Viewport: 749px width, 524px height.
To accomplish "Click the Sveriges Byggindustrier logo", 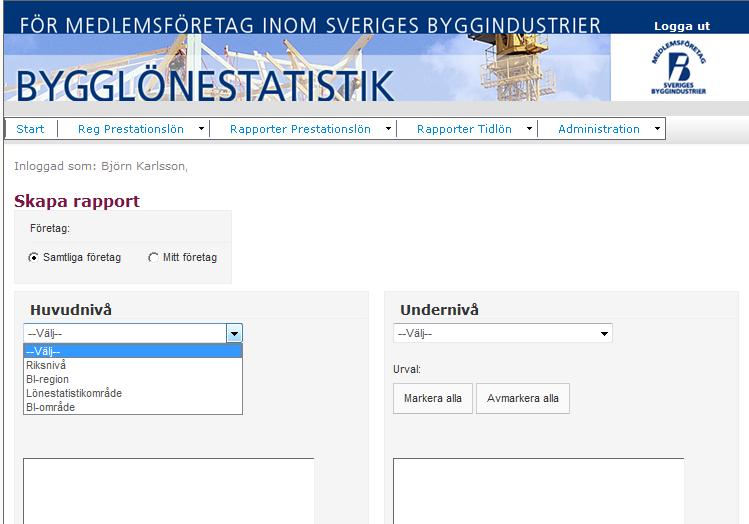I will click(x=678, y=67).
